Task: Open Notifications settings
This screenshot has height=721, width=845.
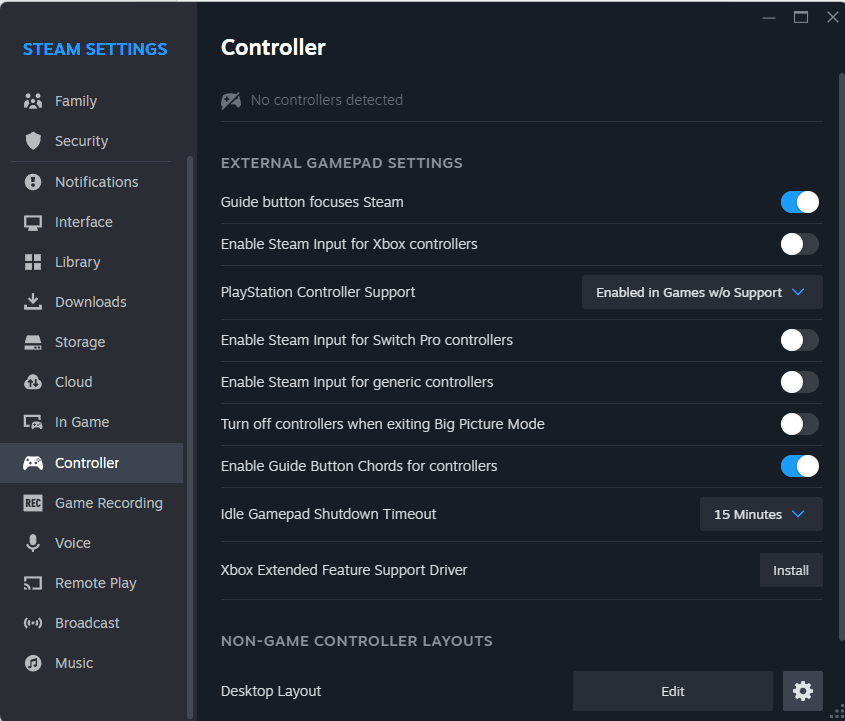Action: [x=92, y=182]
